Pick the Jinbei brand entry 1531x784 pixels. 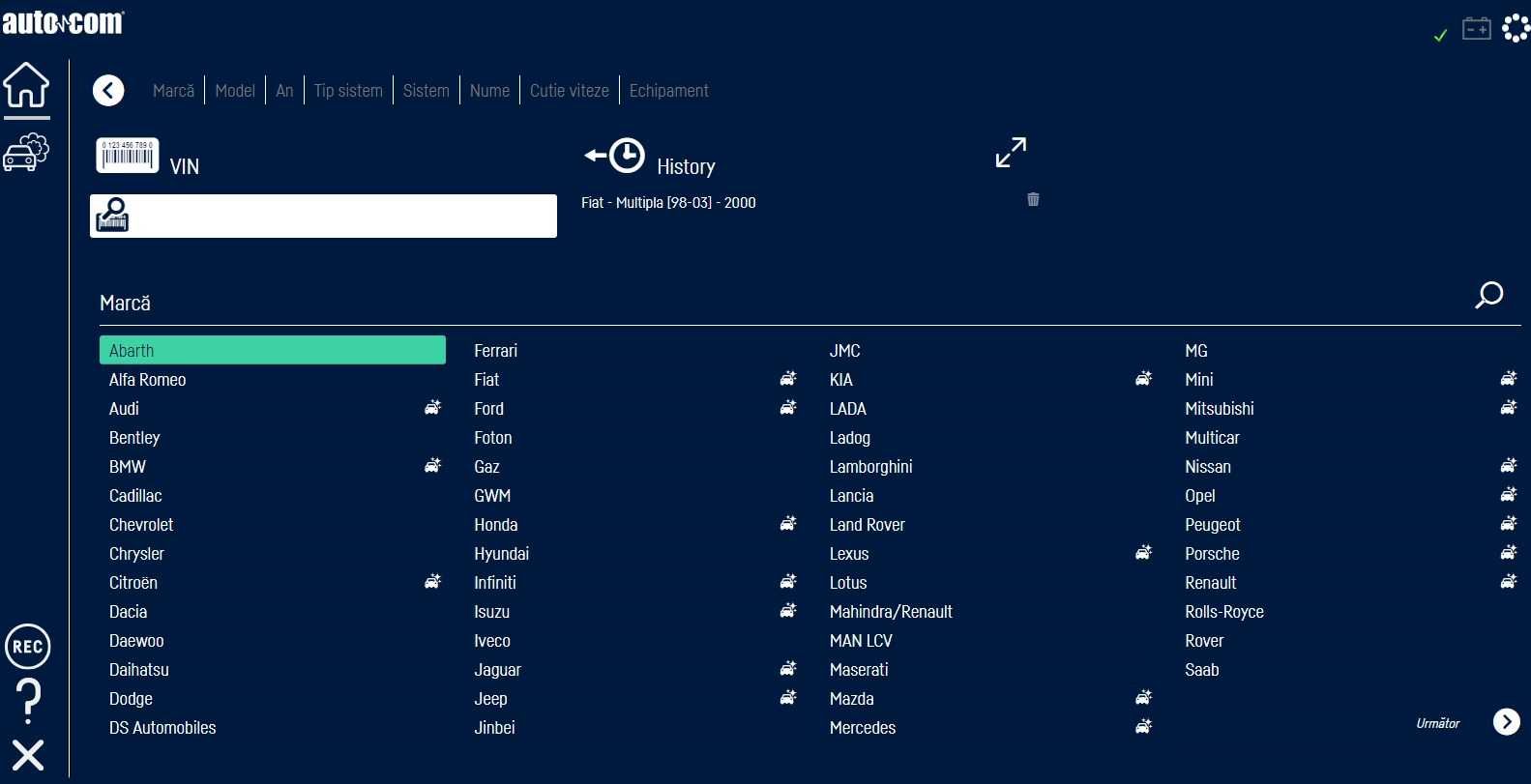(x=494, y=728)
